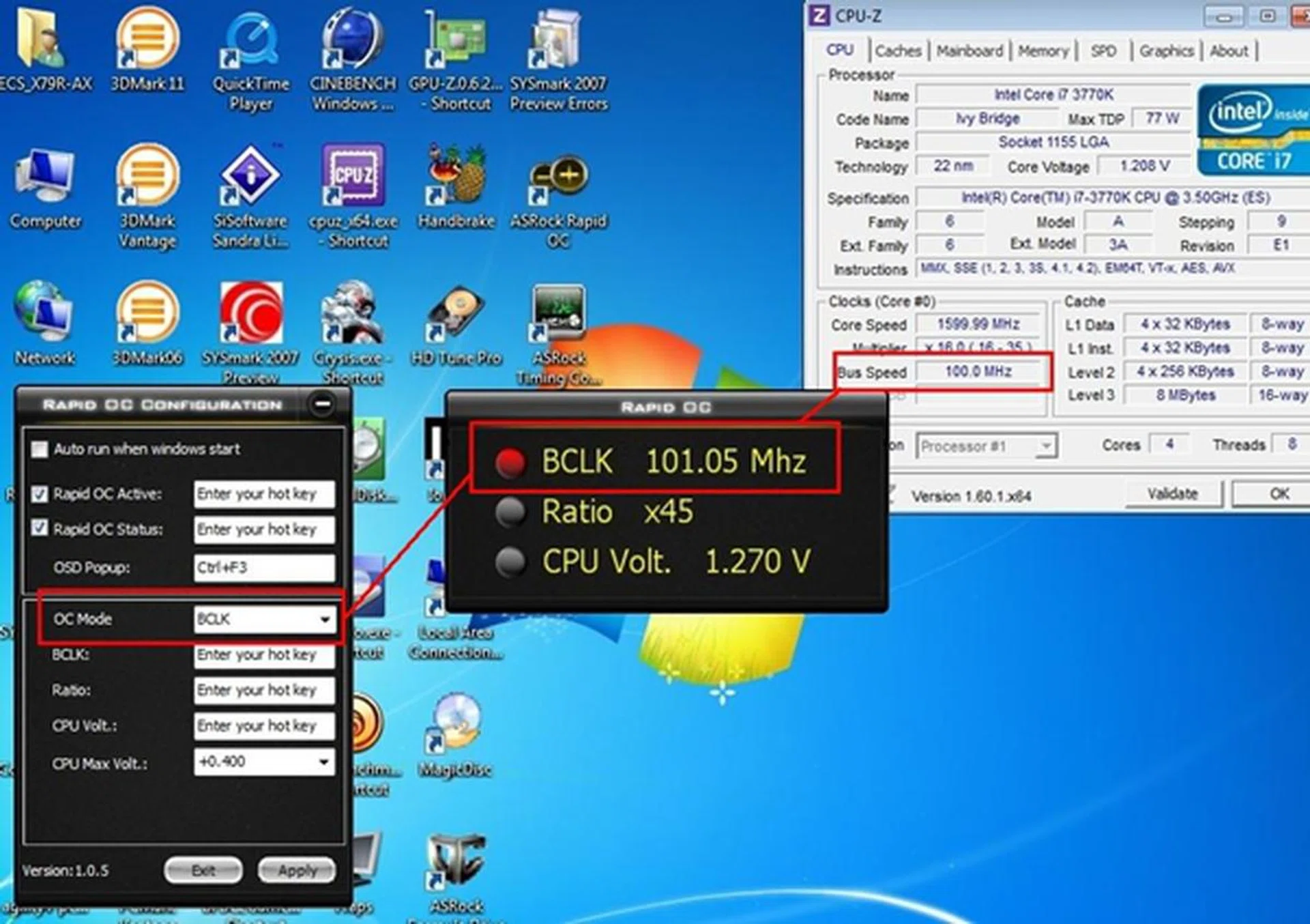
Task: Click the OSD Popup hotkey field
Action: point(264,567)
